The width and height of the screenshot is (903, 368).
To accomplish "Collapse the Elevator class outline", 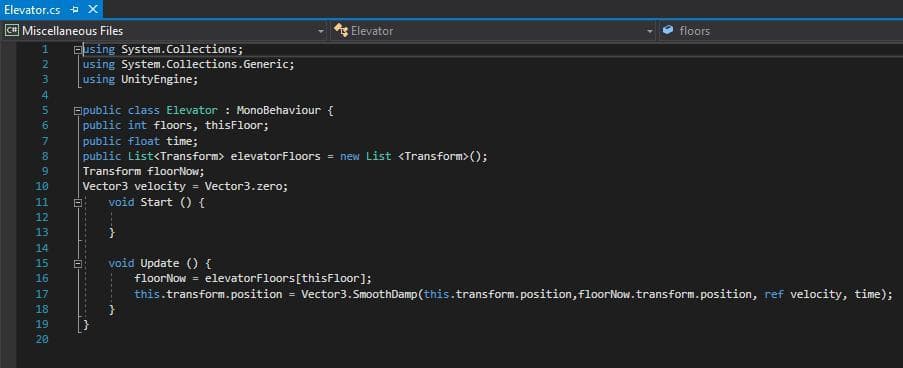I will (78, 111).
